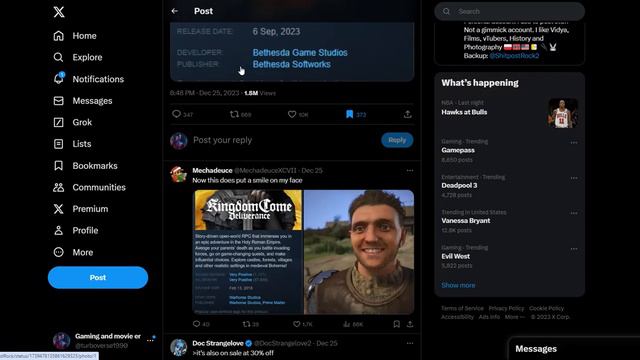The image size is (640, 360).
Task: Open account switcher ellipsis menu
Action: click(150, 340)
